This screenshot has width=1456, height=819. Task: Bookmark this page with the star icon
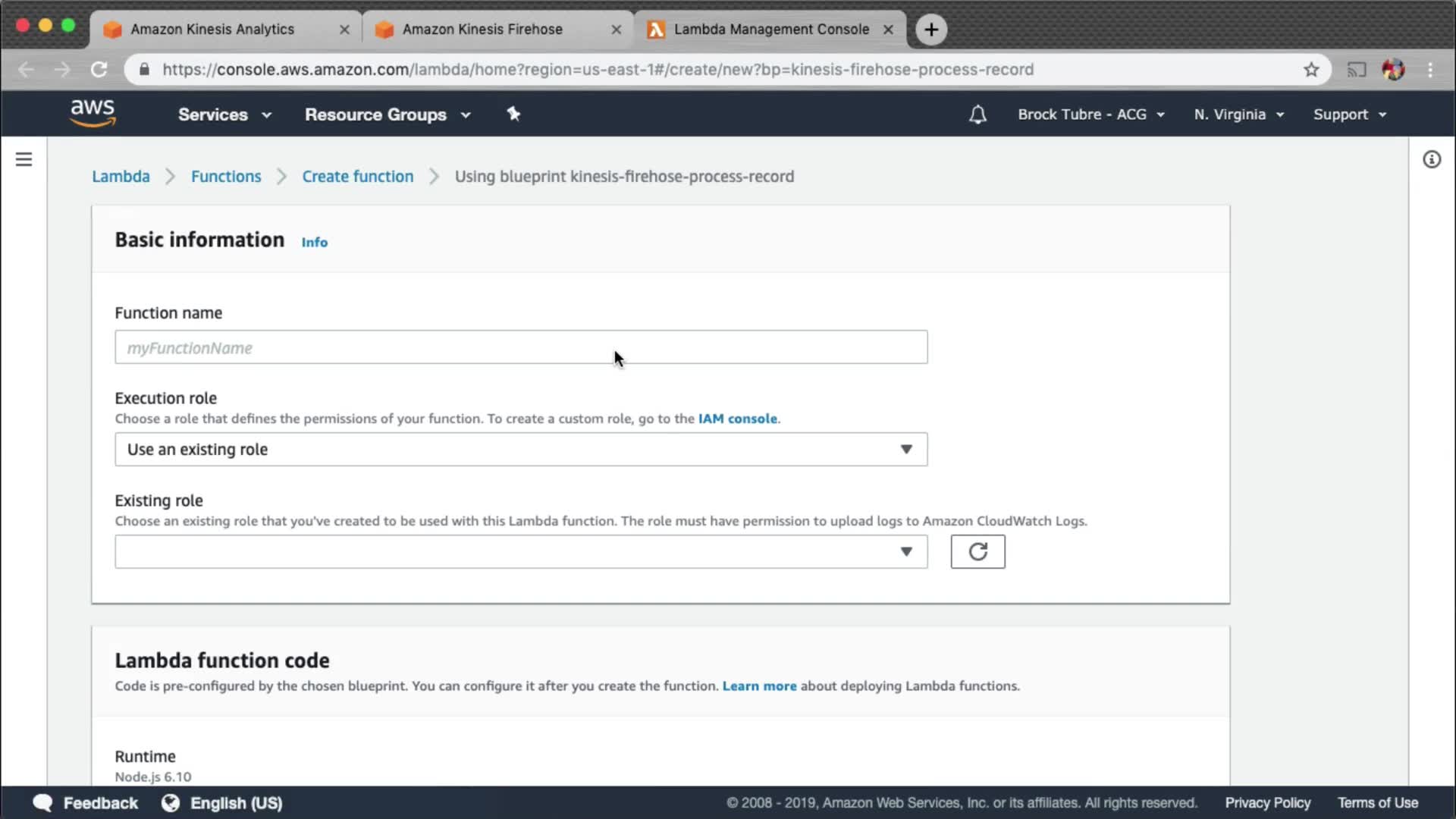pos(1311,70)
